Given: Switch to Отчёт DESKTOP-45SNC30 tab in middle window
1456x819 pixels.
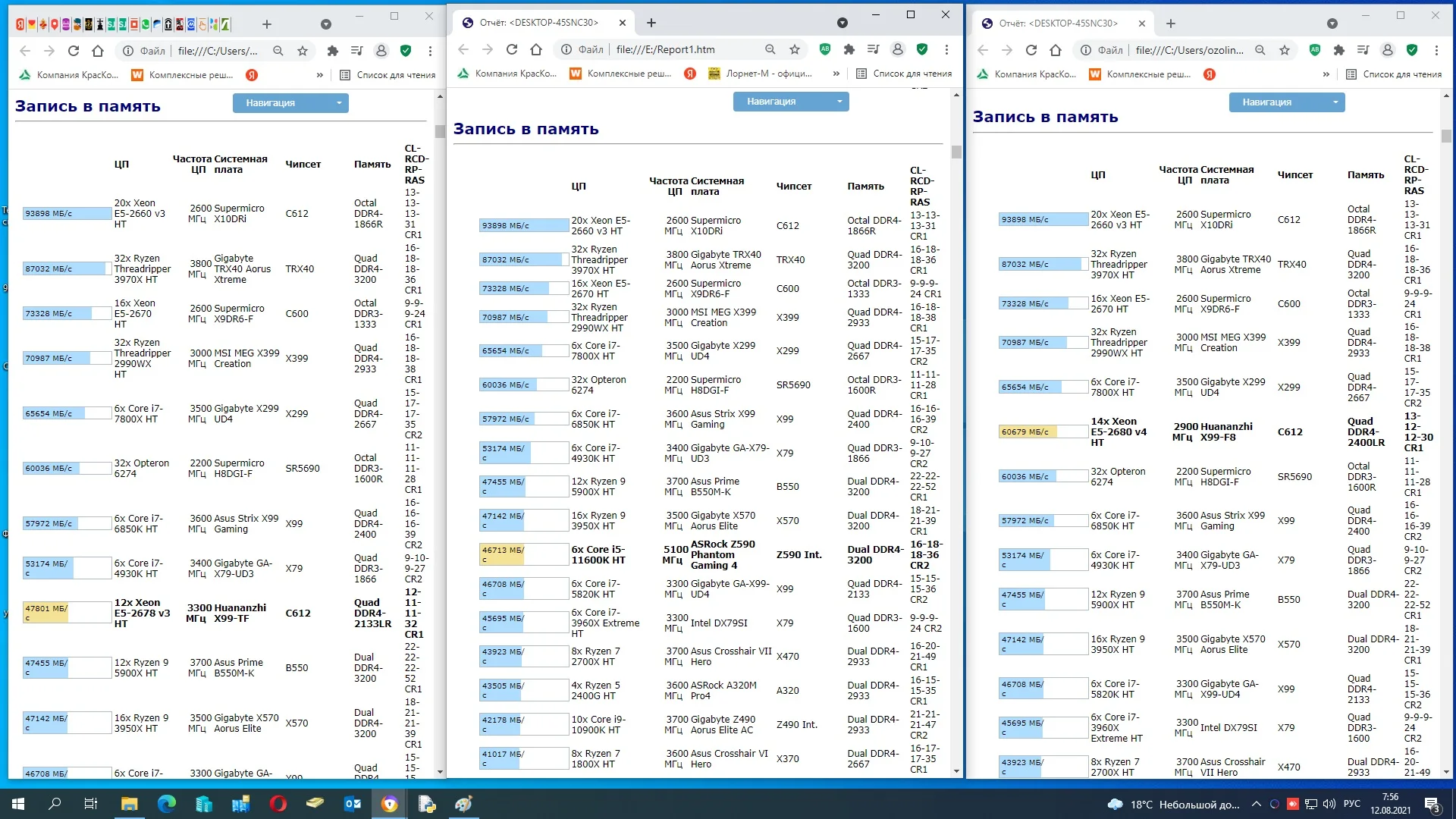Looking at the screenshot, I should tap(538, 23).
